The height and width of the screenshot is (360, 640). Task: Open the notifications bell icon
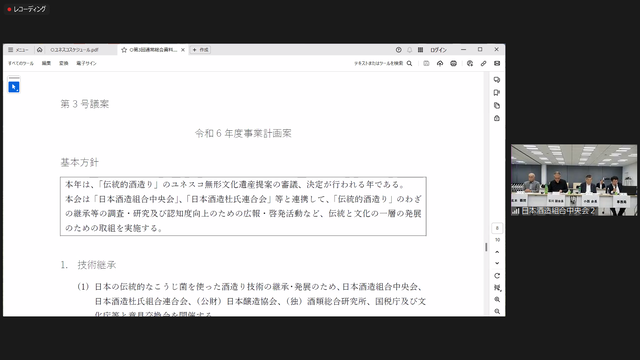409,50
